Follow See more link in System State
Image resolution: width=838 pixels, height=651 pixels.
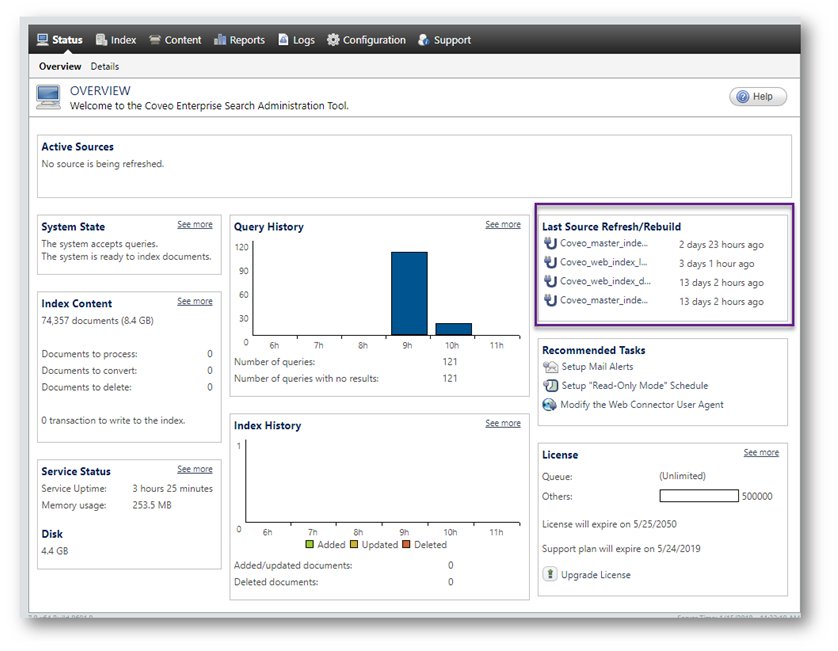coord(195,224)
